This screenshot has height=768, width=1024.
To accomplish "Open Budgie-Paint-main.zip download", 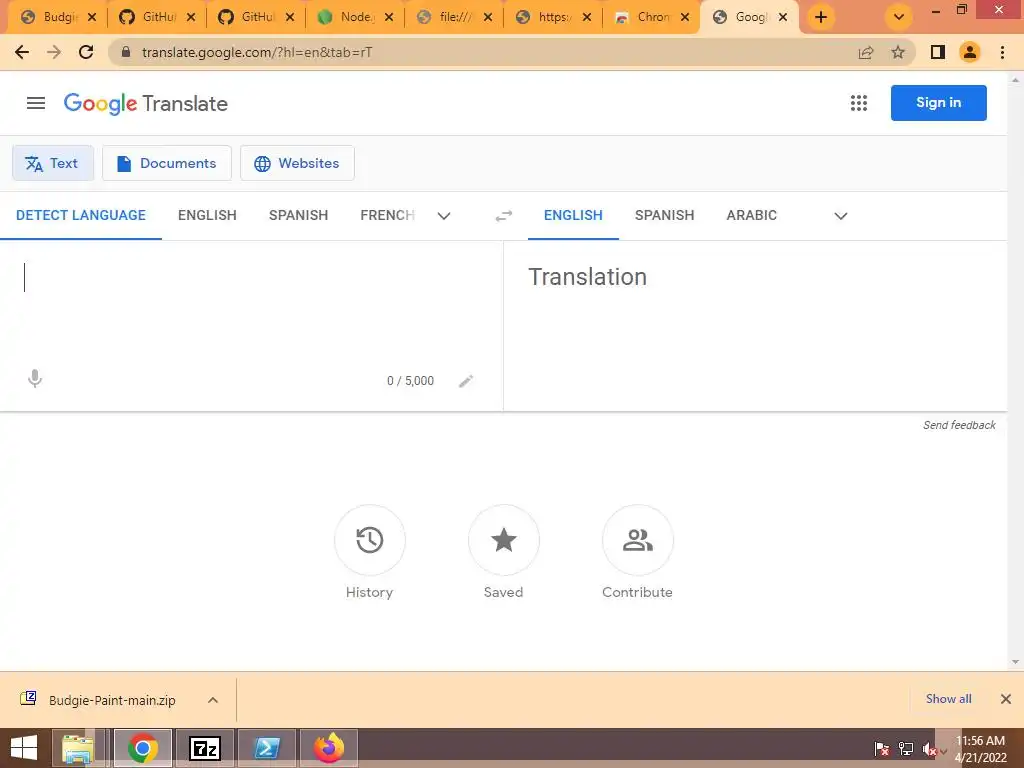I will (x=112, y=700).
